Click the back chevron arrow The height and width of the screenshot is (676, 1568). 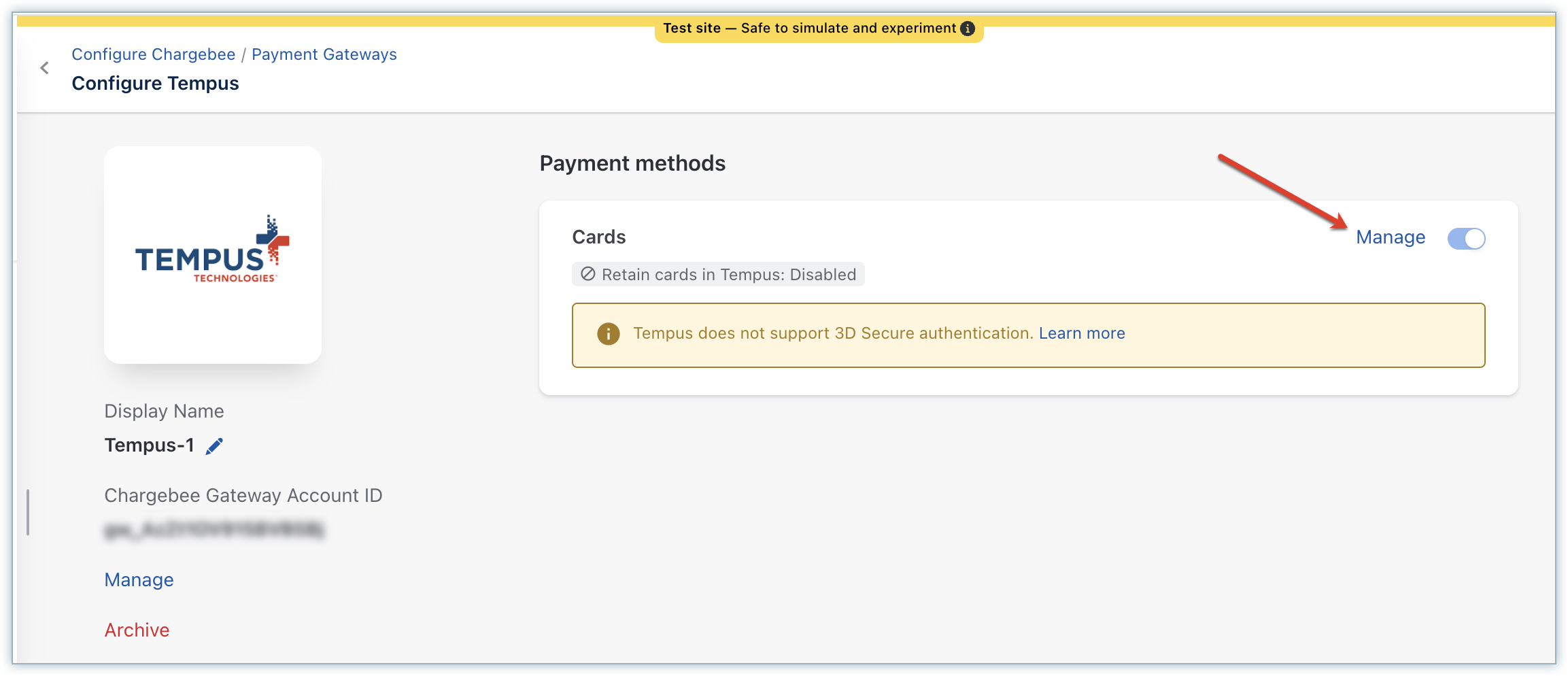45,68
